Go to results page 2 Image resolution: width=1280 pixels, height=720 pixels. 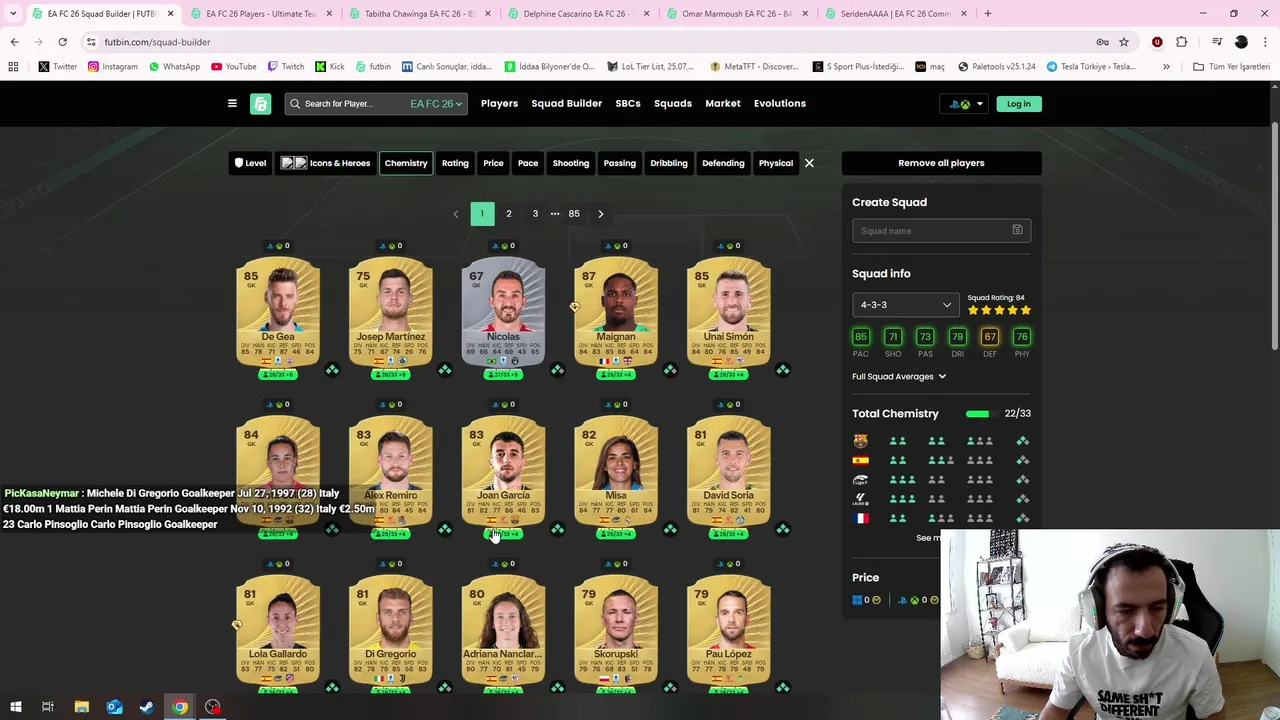point(508,213)
